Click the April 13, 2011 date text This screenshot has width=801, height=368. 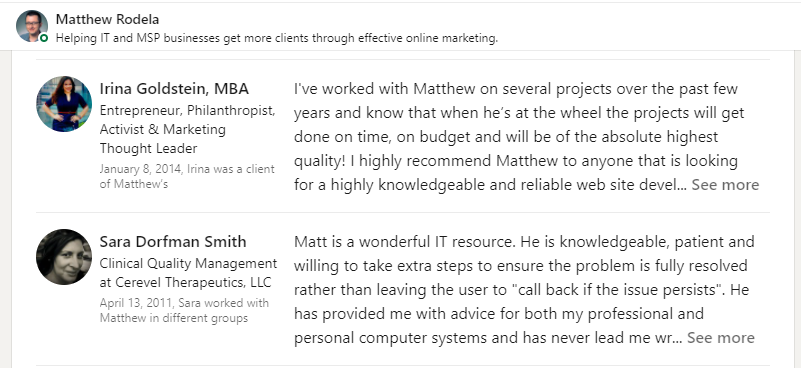[x=136, y=303]
